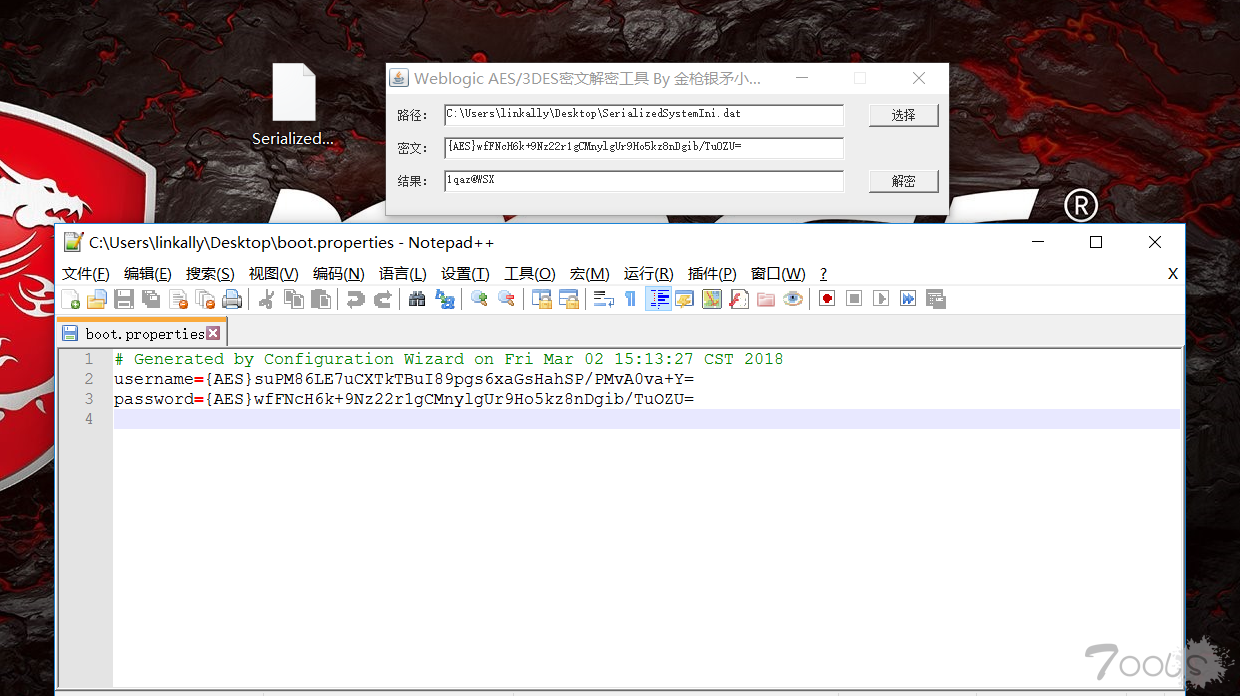The height and width of the screenshot is (696, 1240).
Task: Toggle synchronize horizontal scrolling icon
Action: (x=569, y=299)
